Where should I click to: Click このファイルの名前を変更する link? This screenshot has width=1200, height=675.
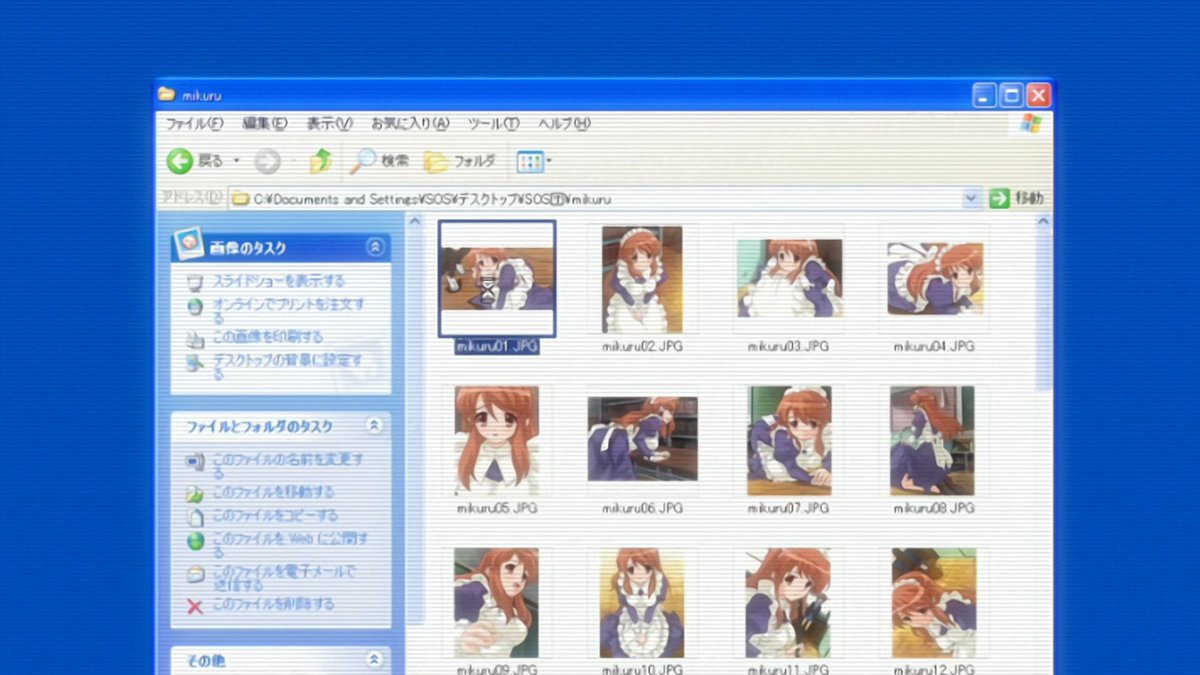pyautogui.click(x=288, y=465)
